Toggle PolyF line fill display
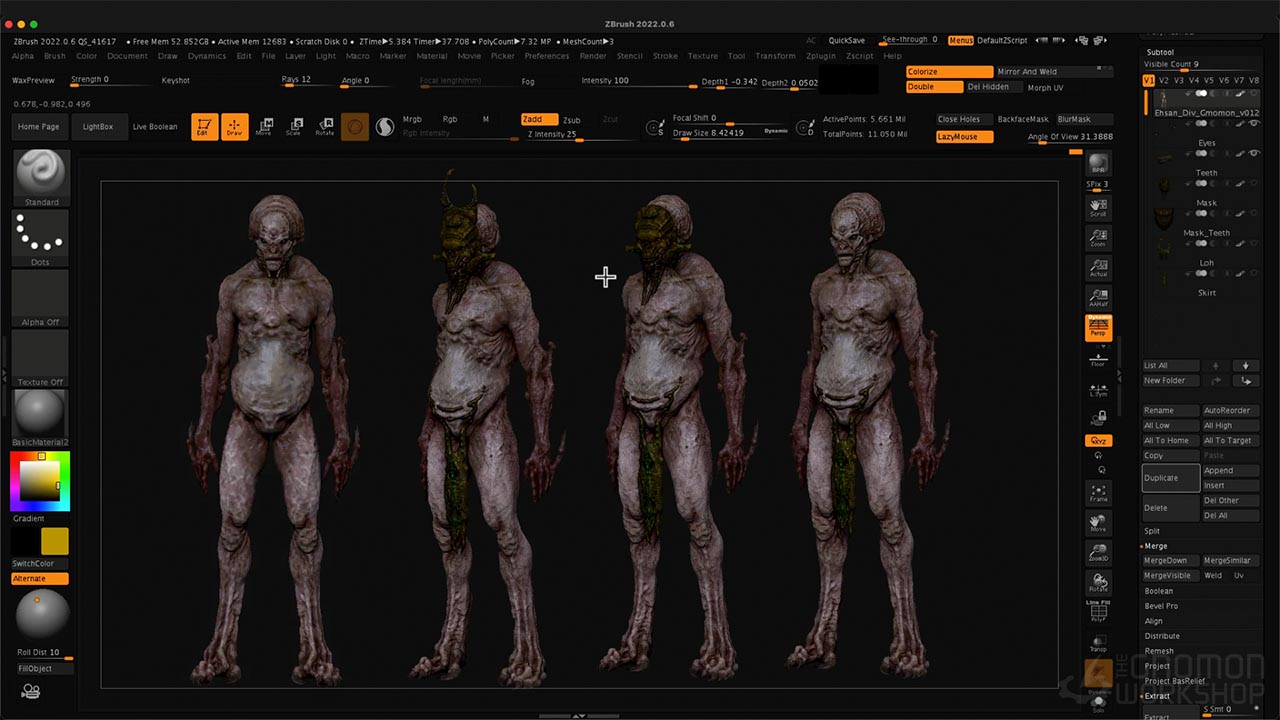The width and height of the screenshot is (1280, 720). pos(1098,613)
